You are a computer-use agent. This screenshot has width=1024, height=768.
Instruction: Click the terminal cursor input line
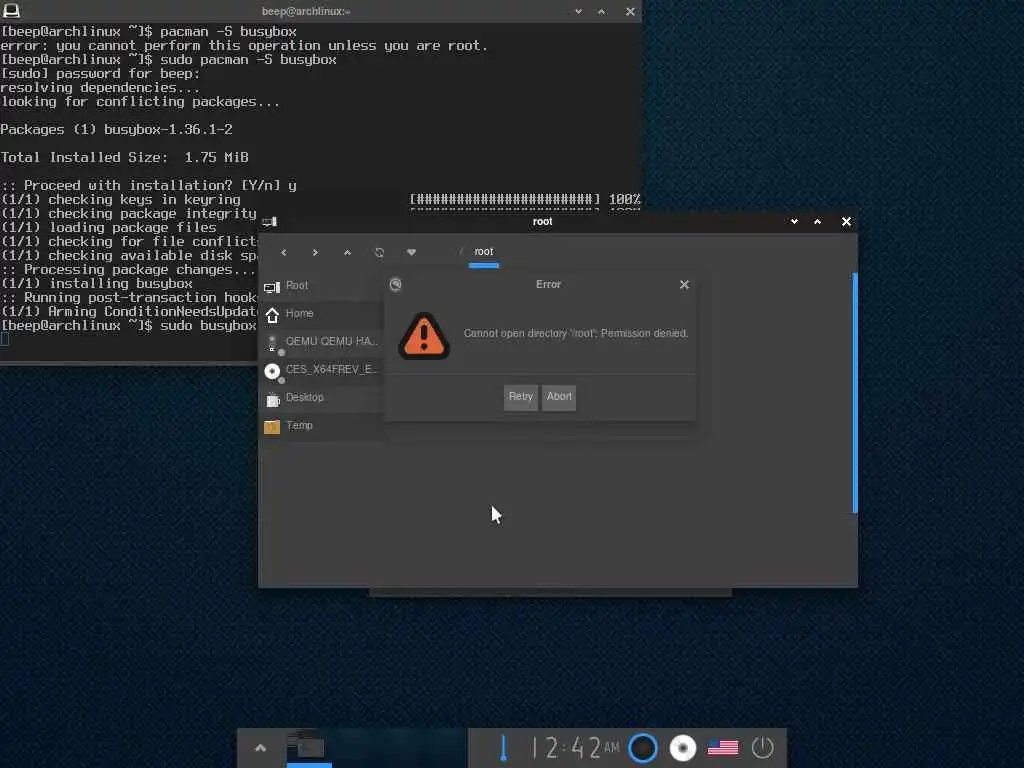click(x=5, y=339)
